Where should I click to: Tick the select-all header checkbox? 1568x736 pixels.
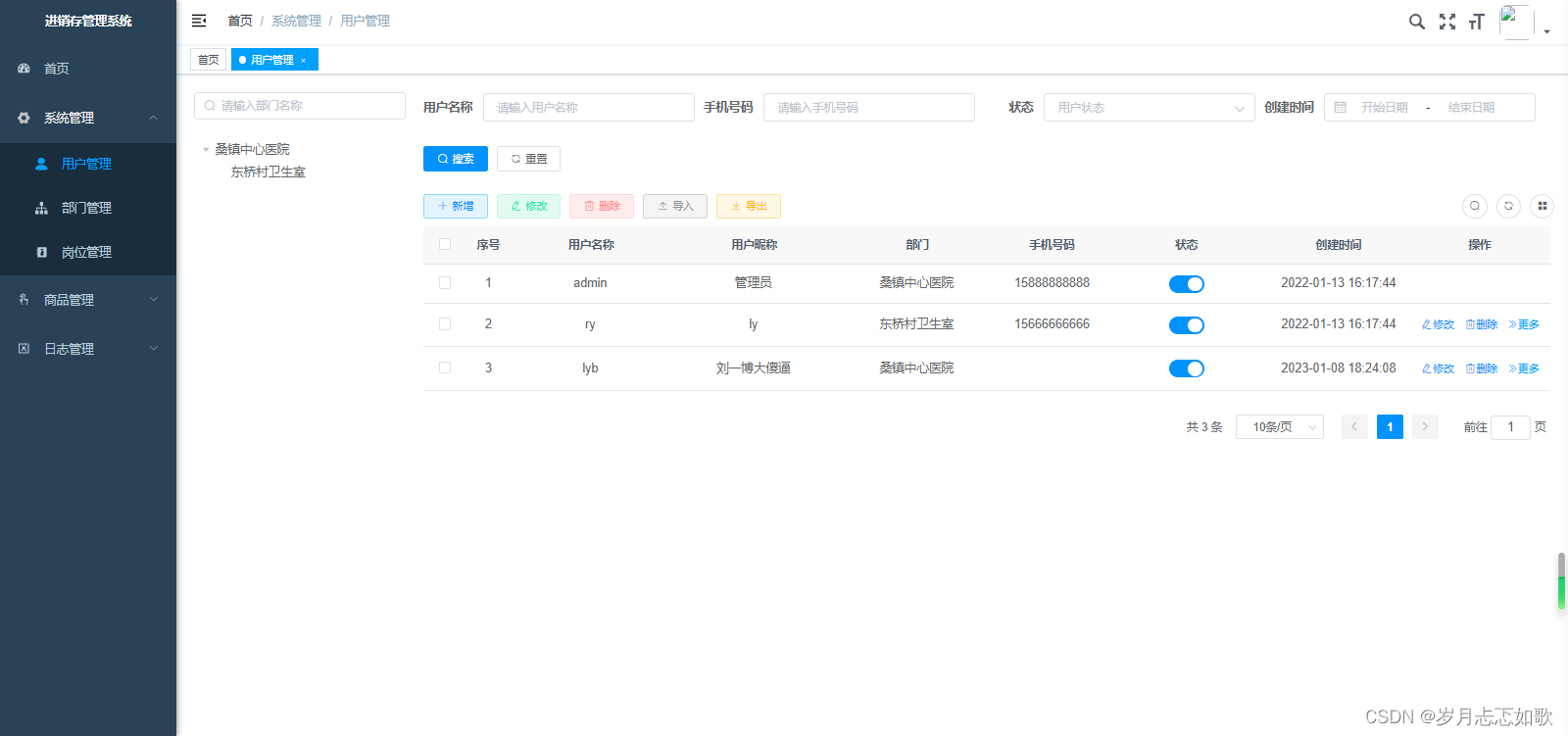445,244
